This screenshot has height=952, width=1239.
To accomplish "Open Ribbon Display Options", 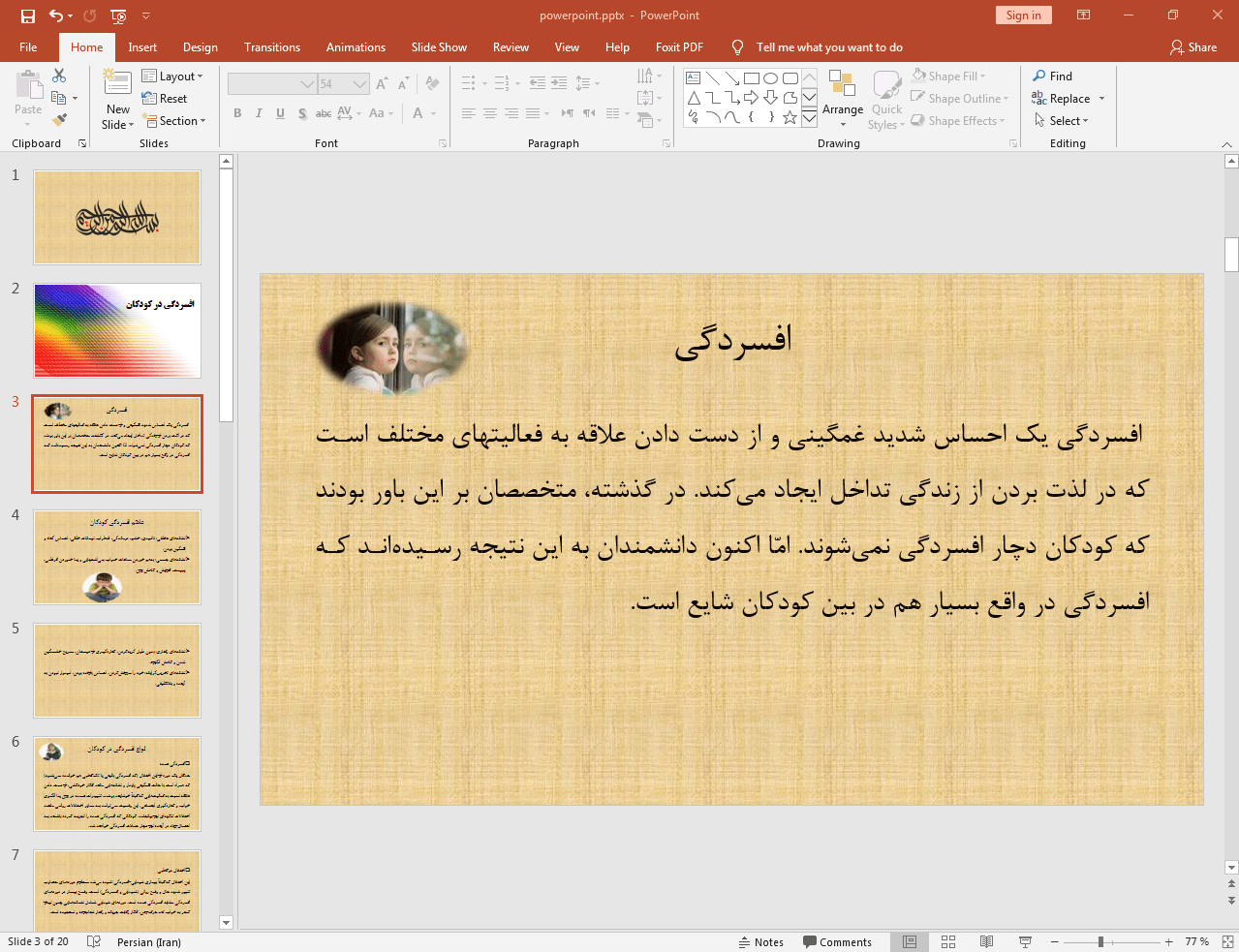I will pyautogui.click(x=1084, y=15).
